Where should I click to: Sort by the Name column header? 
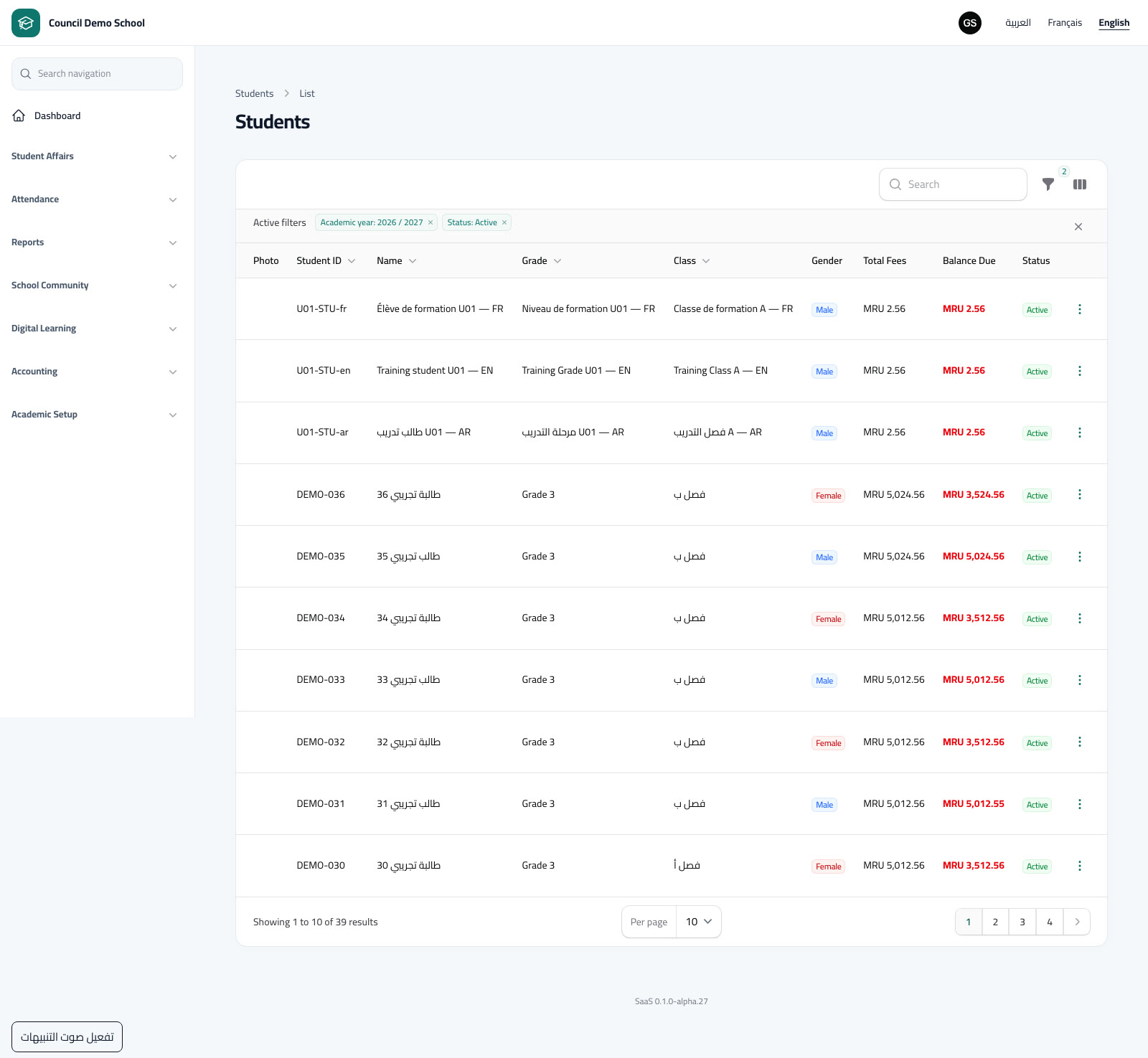tap(396, 260)
